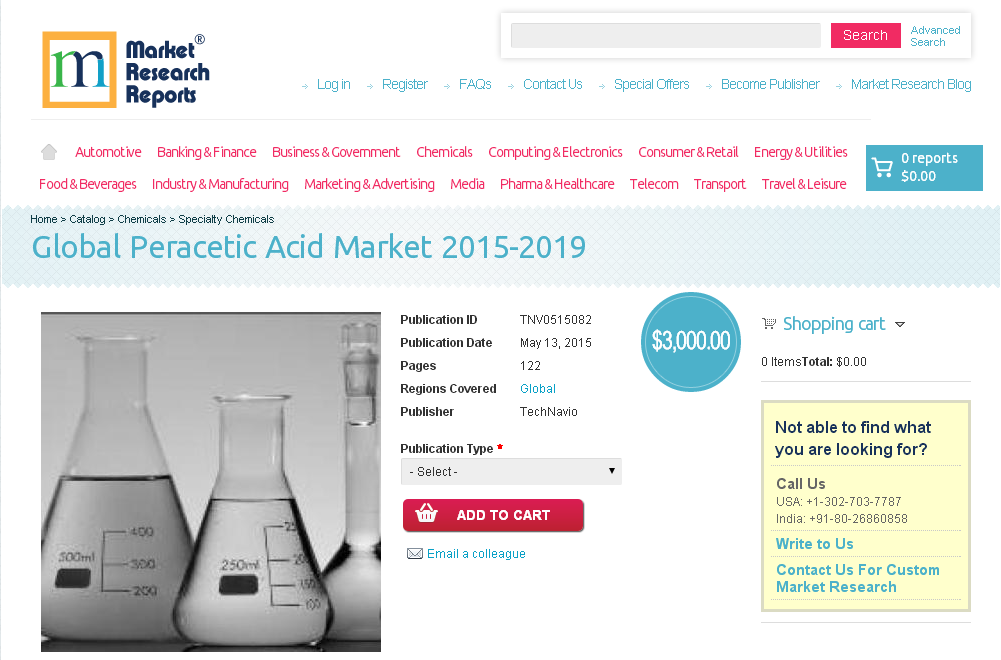Viewport: 1001px width, 660px height.
Task: Click inside the search input field
Action: click(664, 35)
